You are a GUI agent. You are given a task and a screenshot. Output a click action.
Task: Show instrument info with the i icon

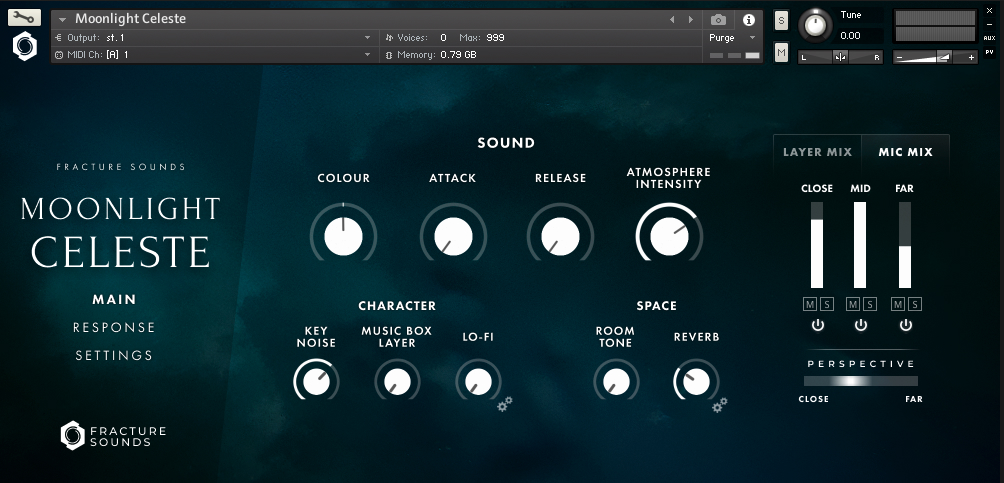(x=749, y=20)
